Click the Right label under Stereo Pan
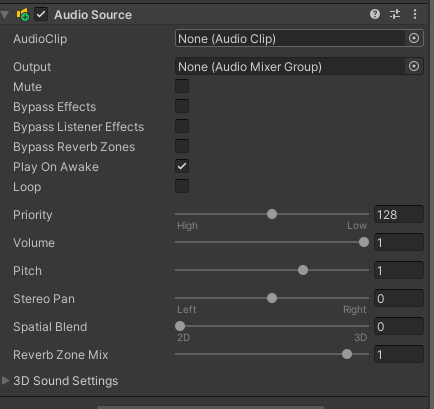 (x=355, y=310)
